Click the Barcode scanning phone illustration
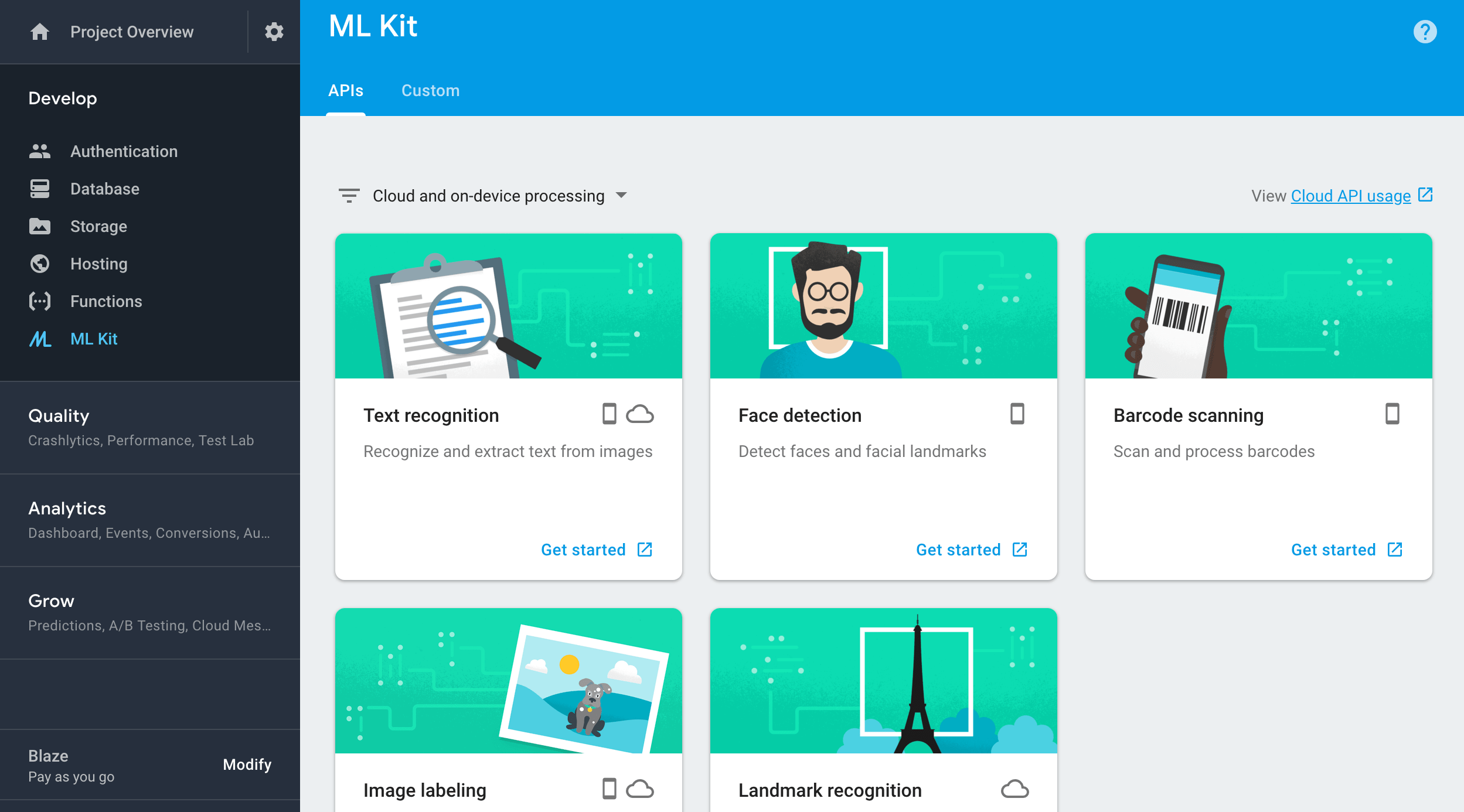The image size is (1464, 812). (x=1259, y=306)
